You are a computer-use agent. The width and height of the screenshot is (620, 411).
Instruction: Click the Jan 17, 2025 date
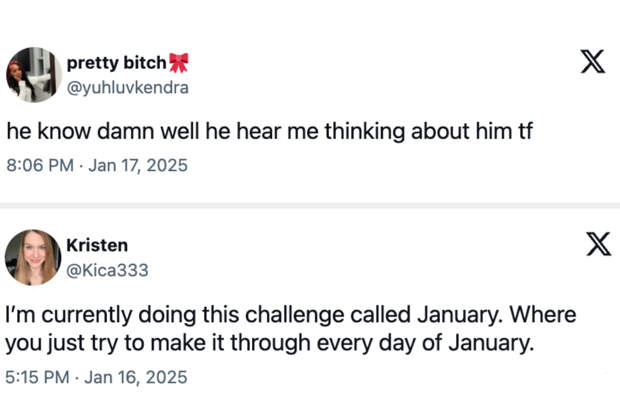(137, 164)
